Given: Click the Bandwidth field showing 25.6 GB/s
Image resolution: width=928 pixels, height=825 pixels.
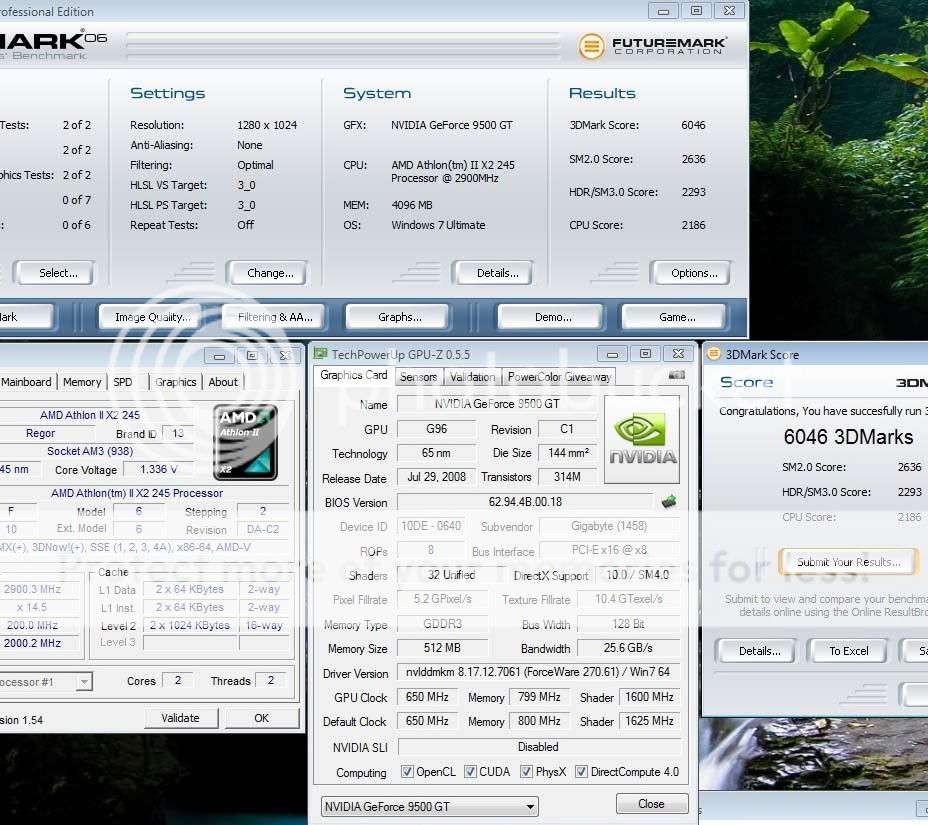Looking at the screenshot, I should click(x=629, y=647).
